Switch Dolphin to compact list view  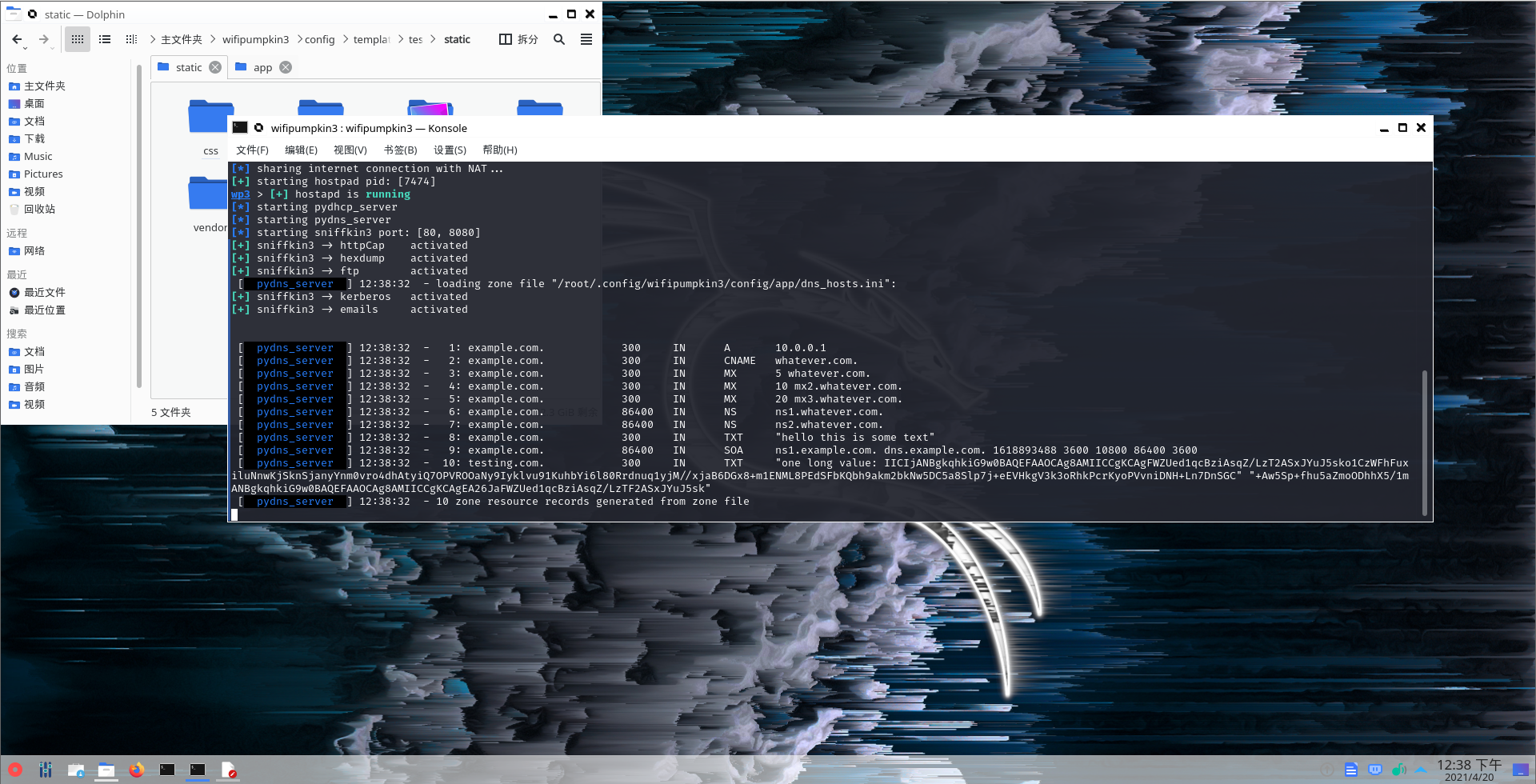click(105, 39)
